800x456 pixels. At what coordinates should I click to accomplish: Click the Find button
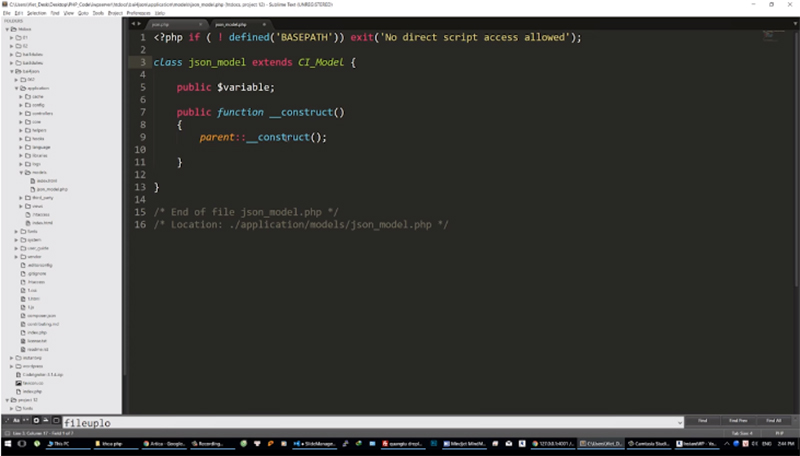pos(702,421)
